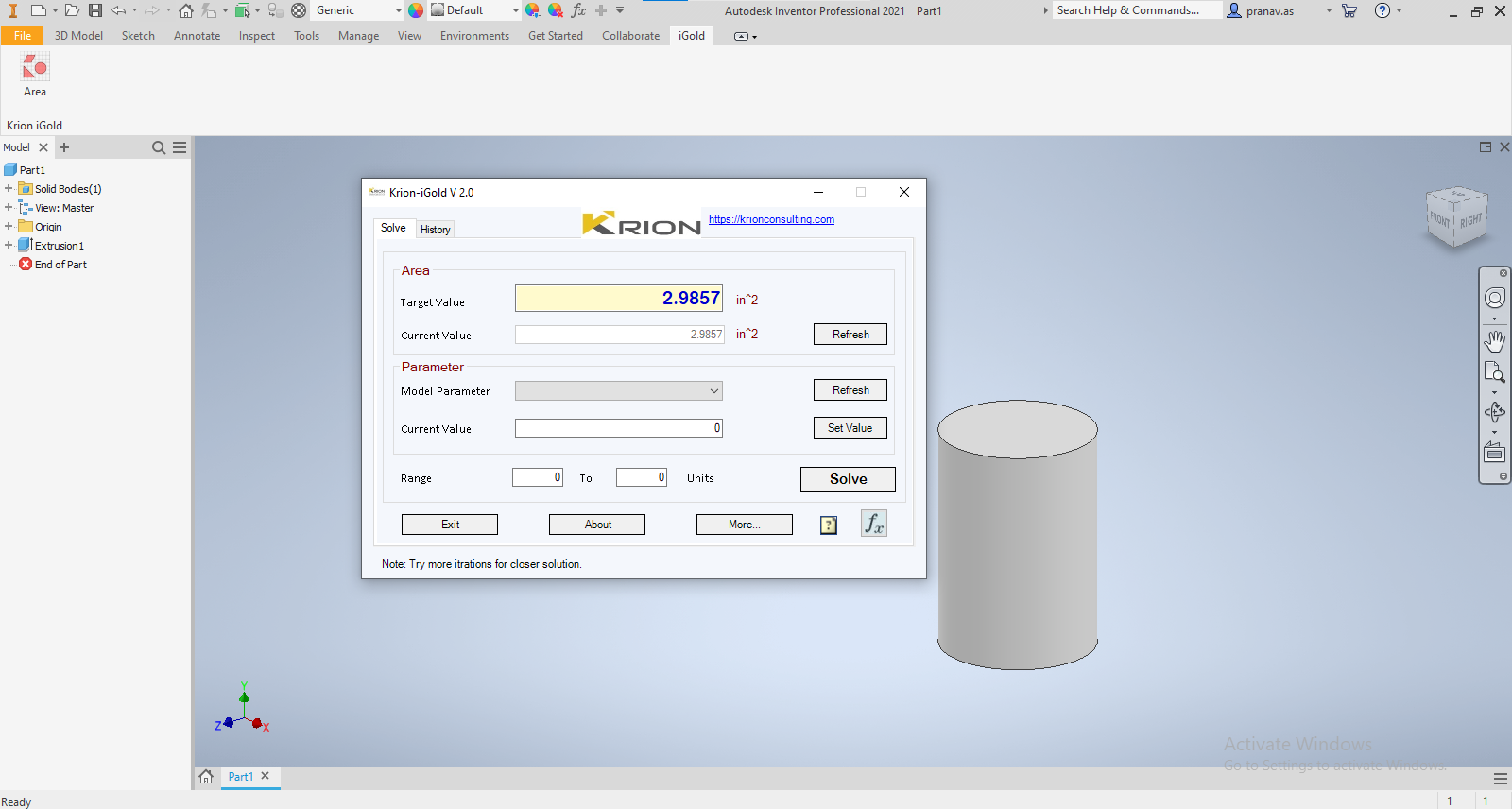Click the Save icon in quick access toolbar

pos(95,10)
